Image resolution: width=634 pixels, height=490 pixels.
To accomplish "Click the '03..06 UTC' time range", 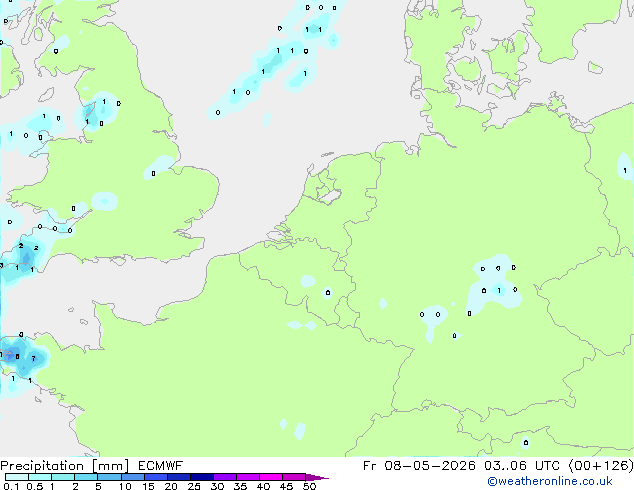I will 522,466.
